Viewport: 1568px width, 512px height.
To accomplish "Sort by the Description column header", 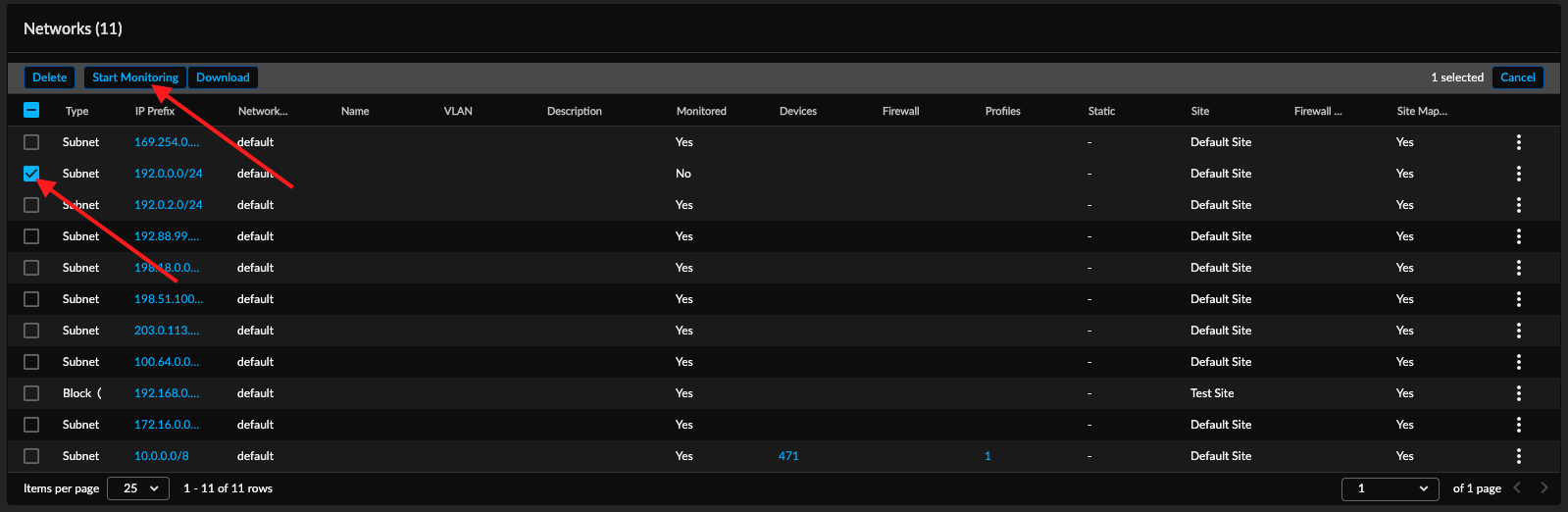I will pos(575,111).
